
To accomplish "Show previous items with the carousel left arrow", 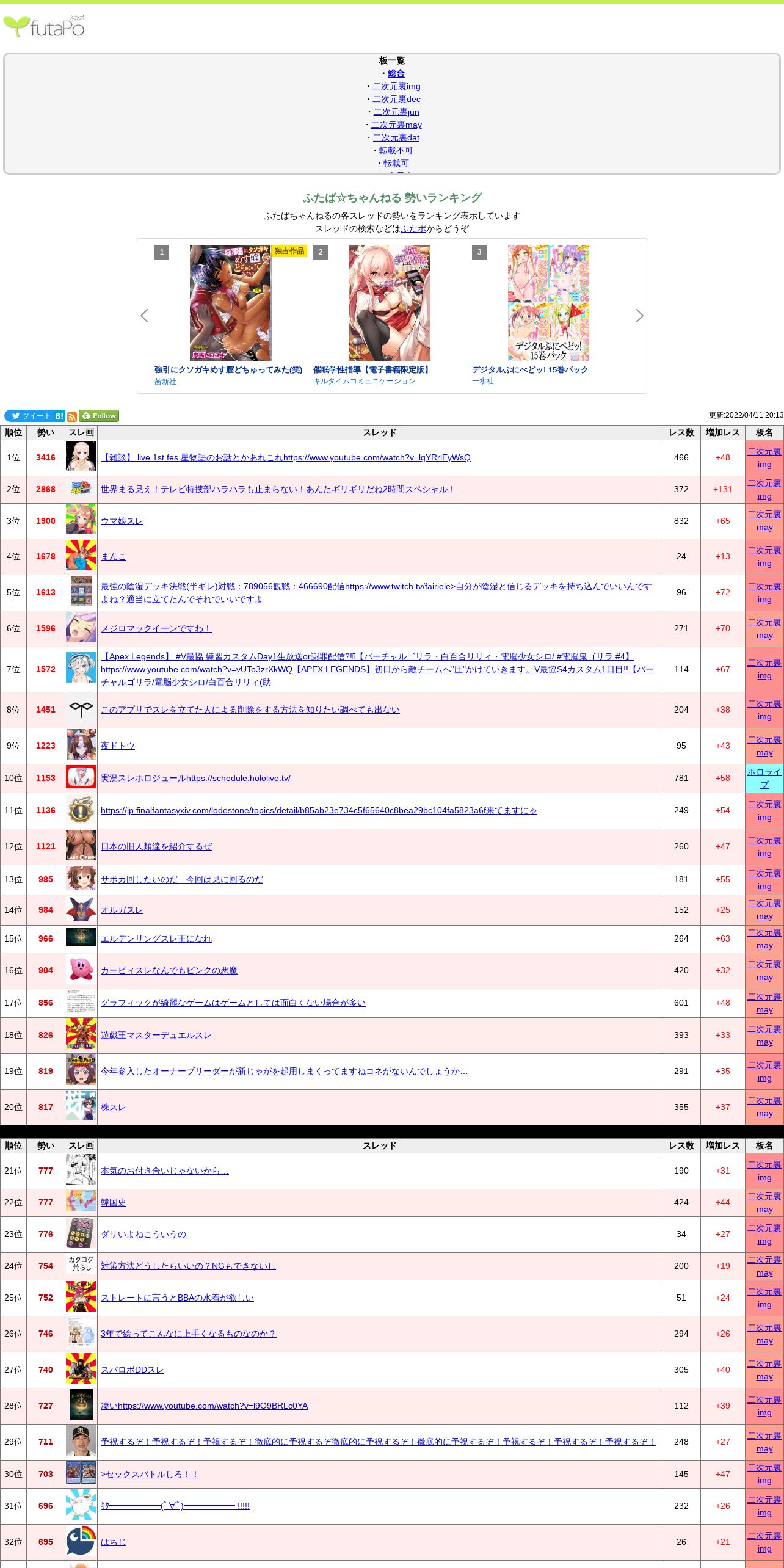I will click(x=145, y=316).
